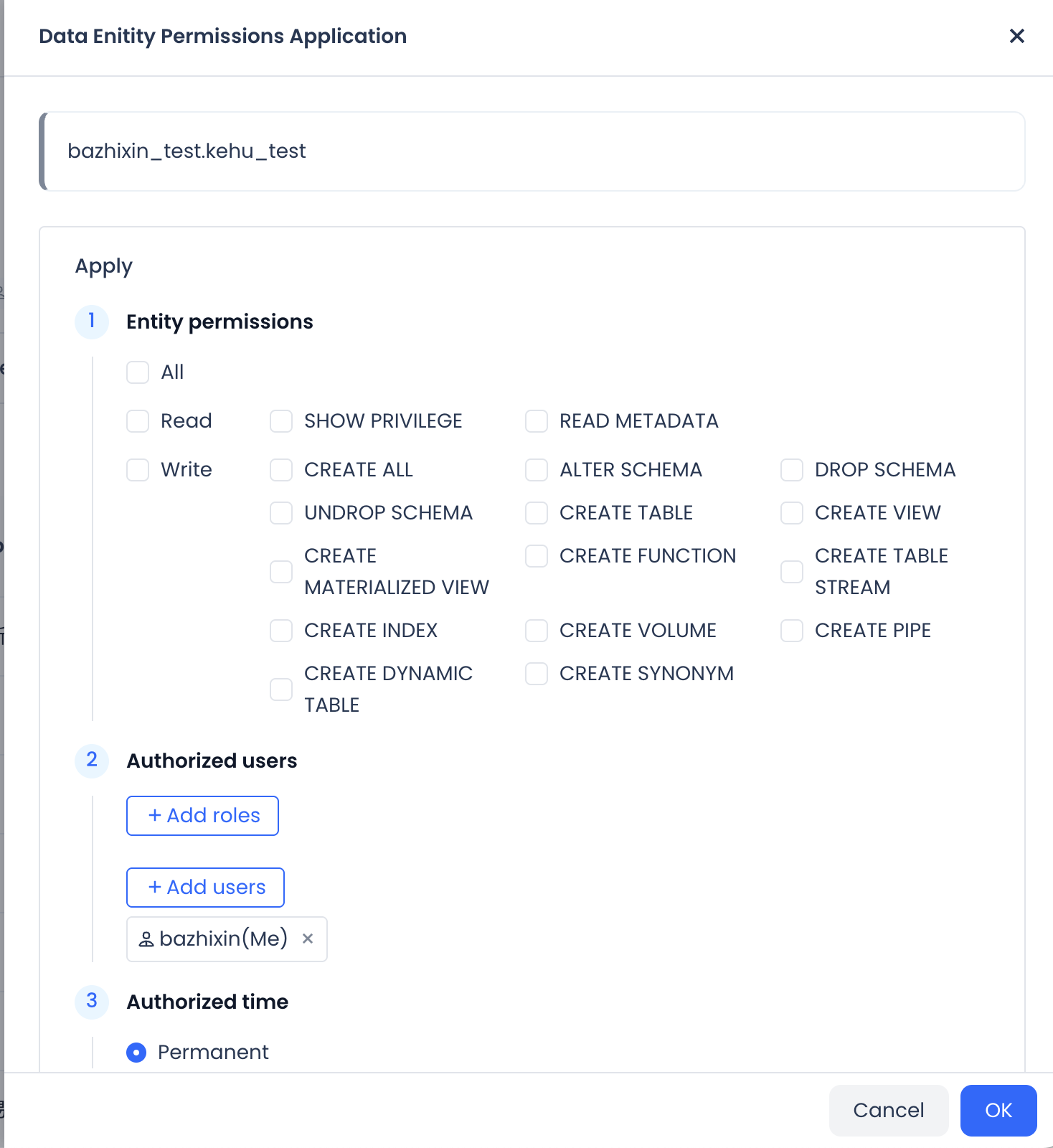The height and width of the screenshot is (1148, 1053).
Task: Close the permissions application dialog
Action: pyautogui.click(x=1016, y=36)
